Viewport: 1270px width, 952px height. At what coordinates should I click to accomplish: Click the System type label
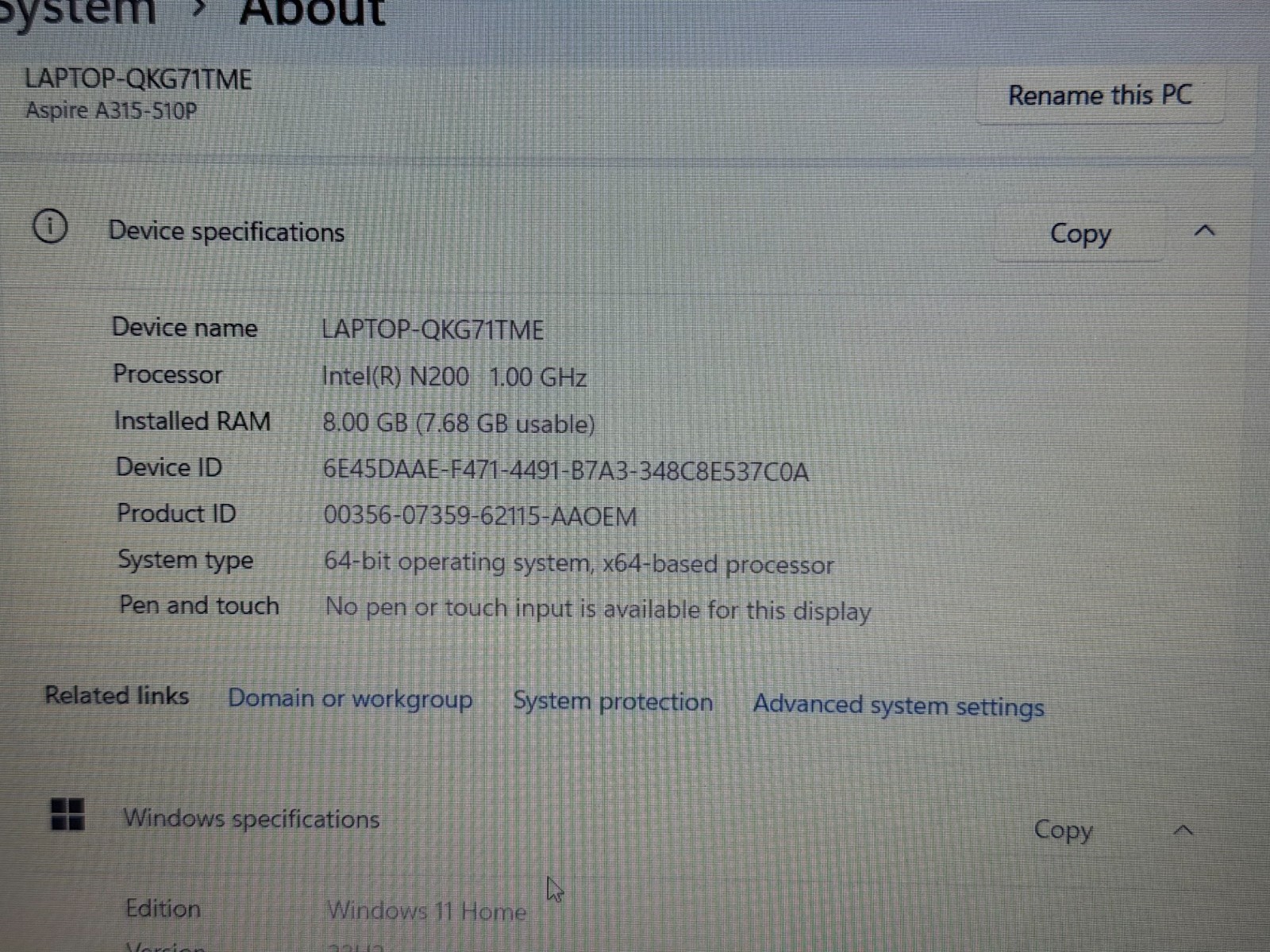click(x=186, y=560)
